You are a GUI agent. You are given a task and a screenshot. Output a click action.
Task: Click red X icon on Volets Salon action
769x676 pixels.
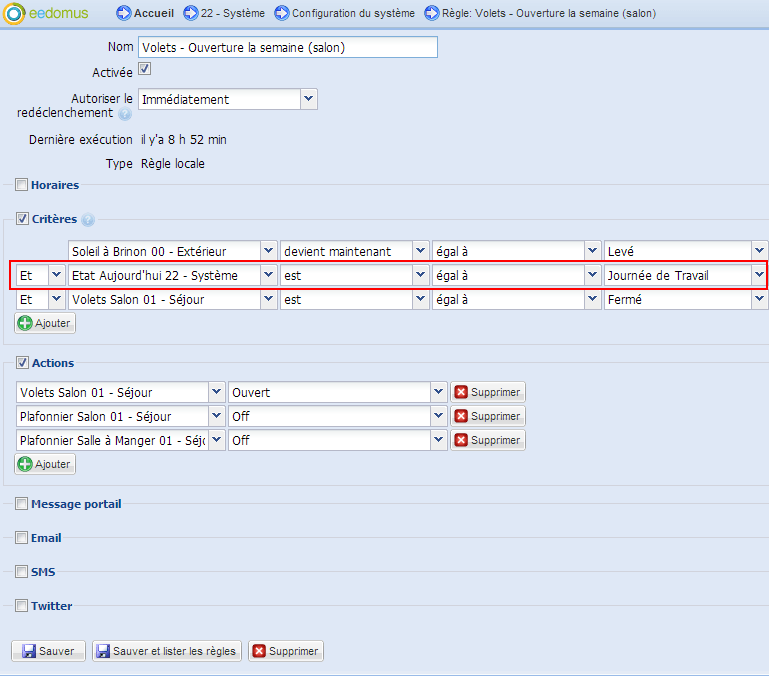point(461,392)
